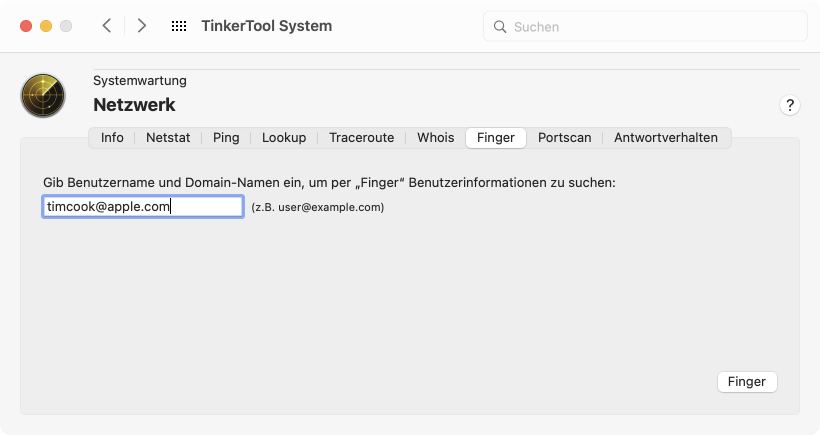The width and height of the screenshot is (820, 435).
Task: Select the Portscan tab
Action: click(564, 138)
